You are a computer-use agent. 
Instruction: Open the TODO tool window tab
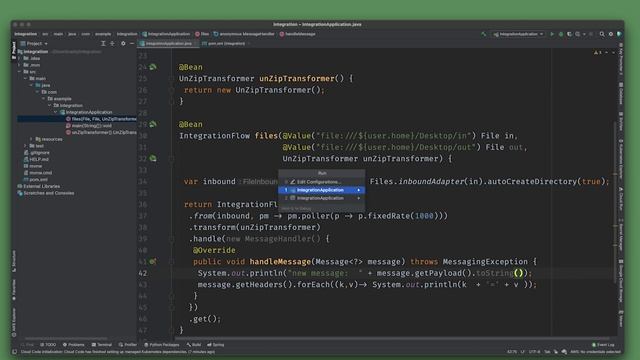48,345
